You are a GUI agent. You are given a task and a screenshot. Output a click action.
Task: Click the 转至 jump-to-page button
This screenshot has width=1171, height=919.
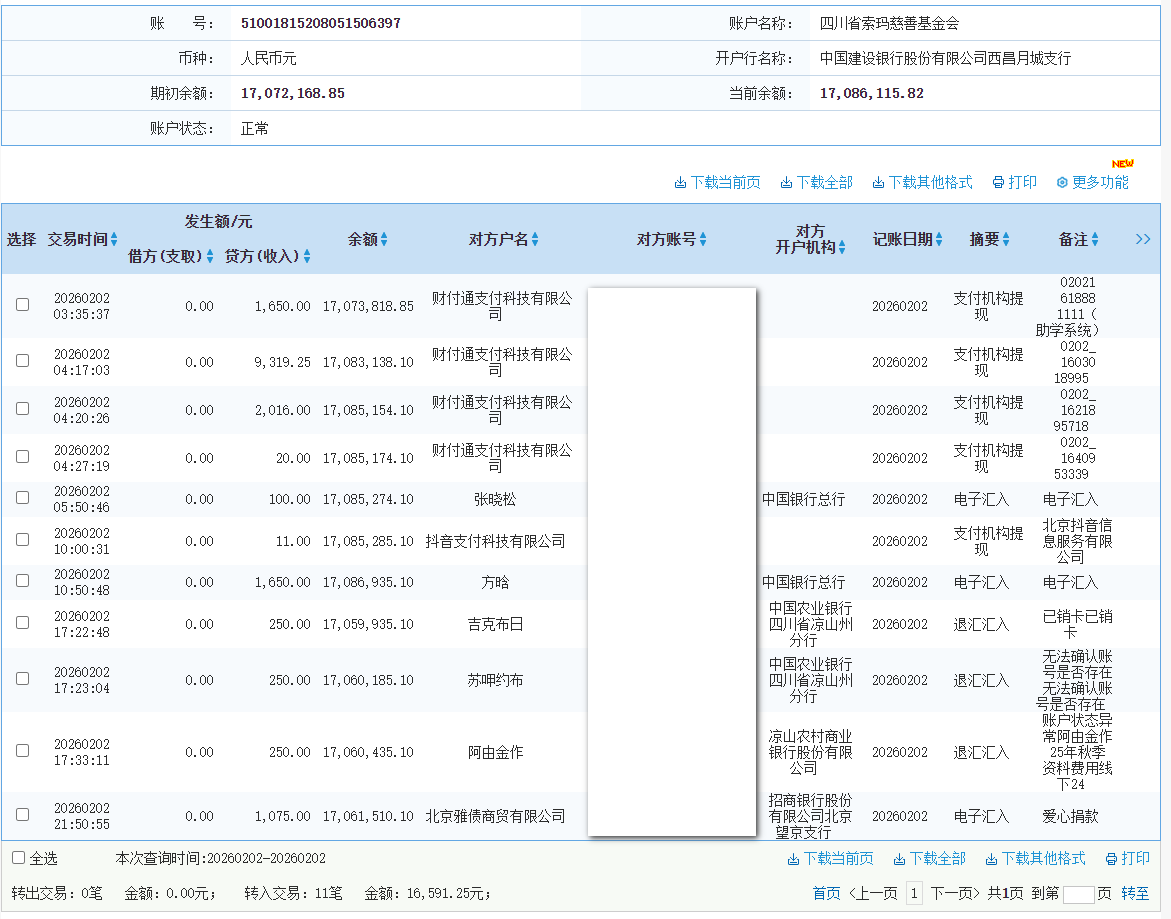tap(1135, 891)
